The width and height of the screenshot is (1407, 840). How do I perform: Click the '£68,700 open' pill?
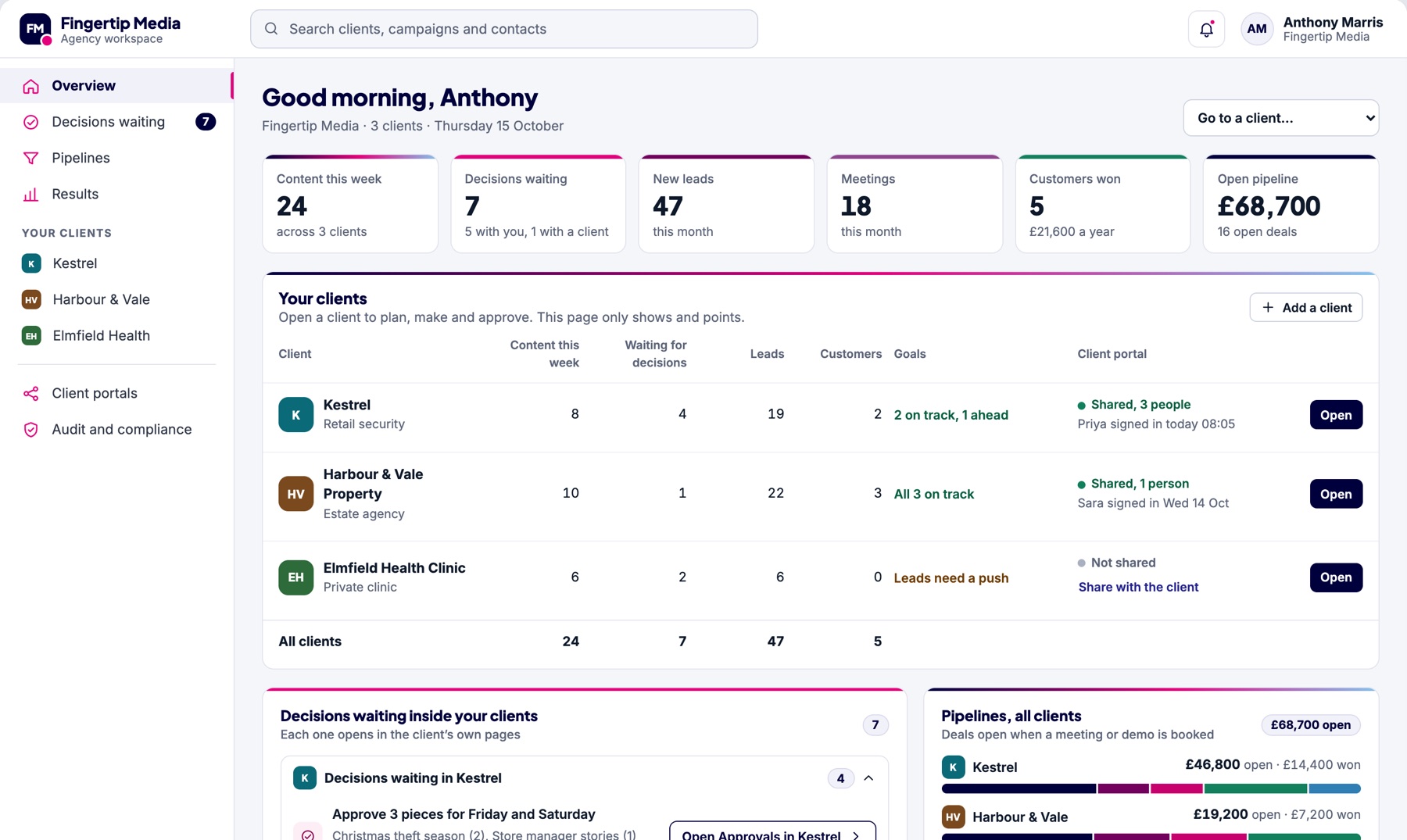point(1311,725)
